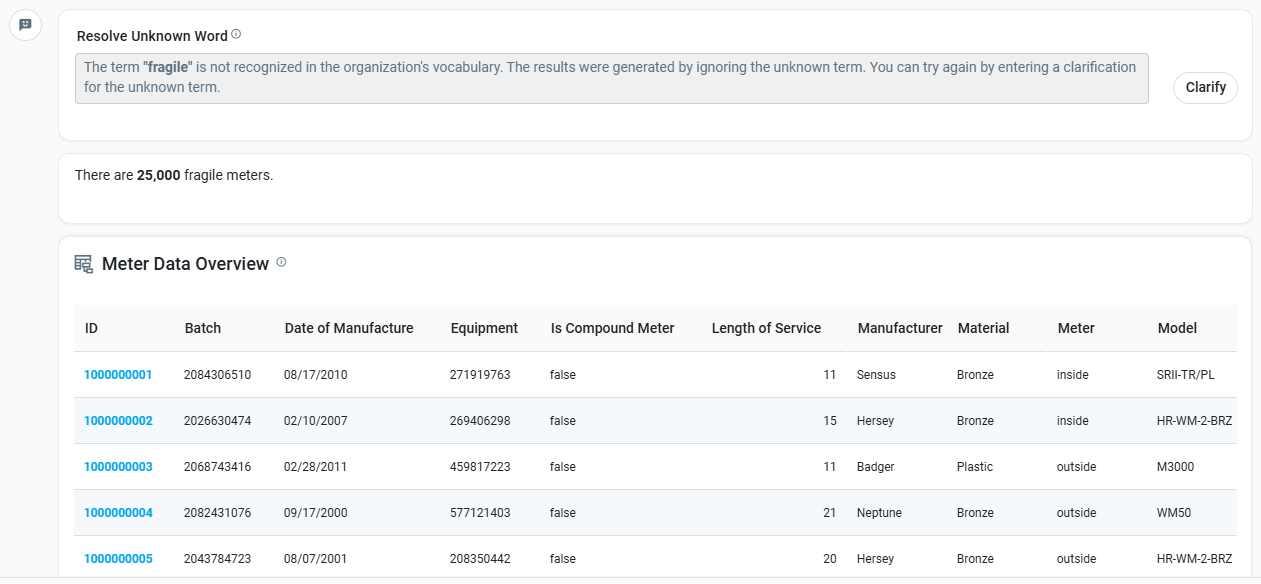Screen dimensions: 1261x584
Task: Open meter ID 1000000003 link
Action: (x=118, y=467)
